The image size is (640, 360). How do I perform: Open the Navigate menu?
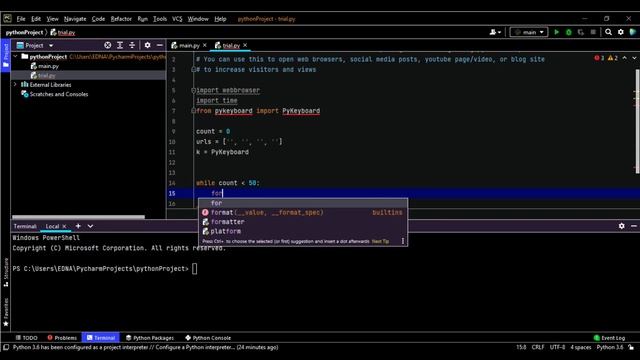click(x=75, y=19)
